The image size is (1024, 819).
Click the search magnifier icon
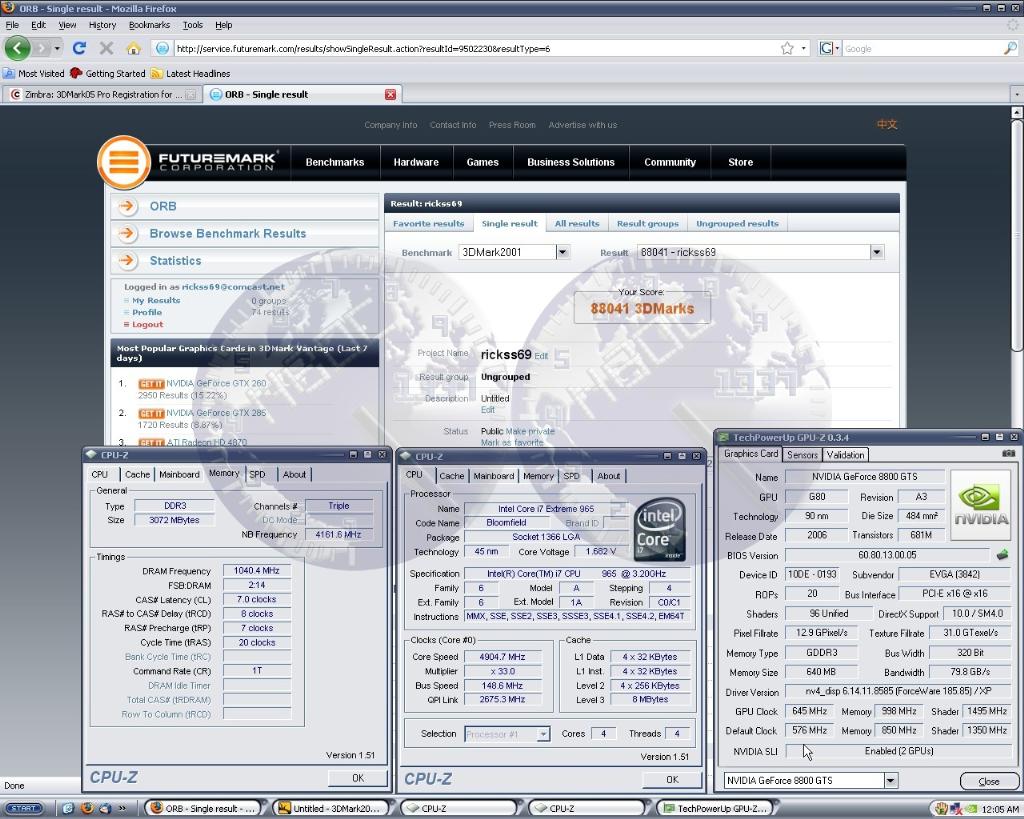(1010, 48)
